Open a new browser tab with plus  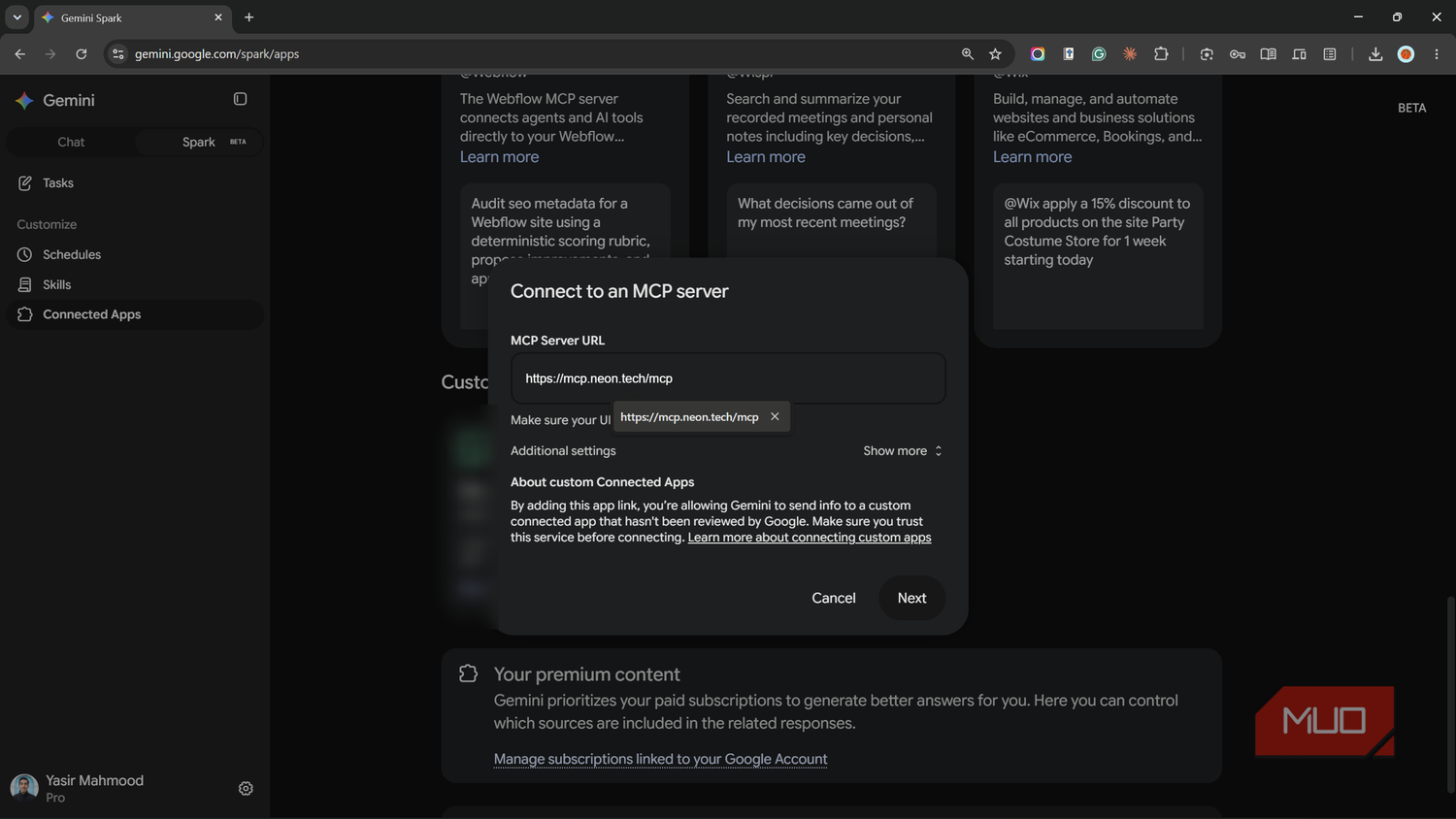(249, 17)
